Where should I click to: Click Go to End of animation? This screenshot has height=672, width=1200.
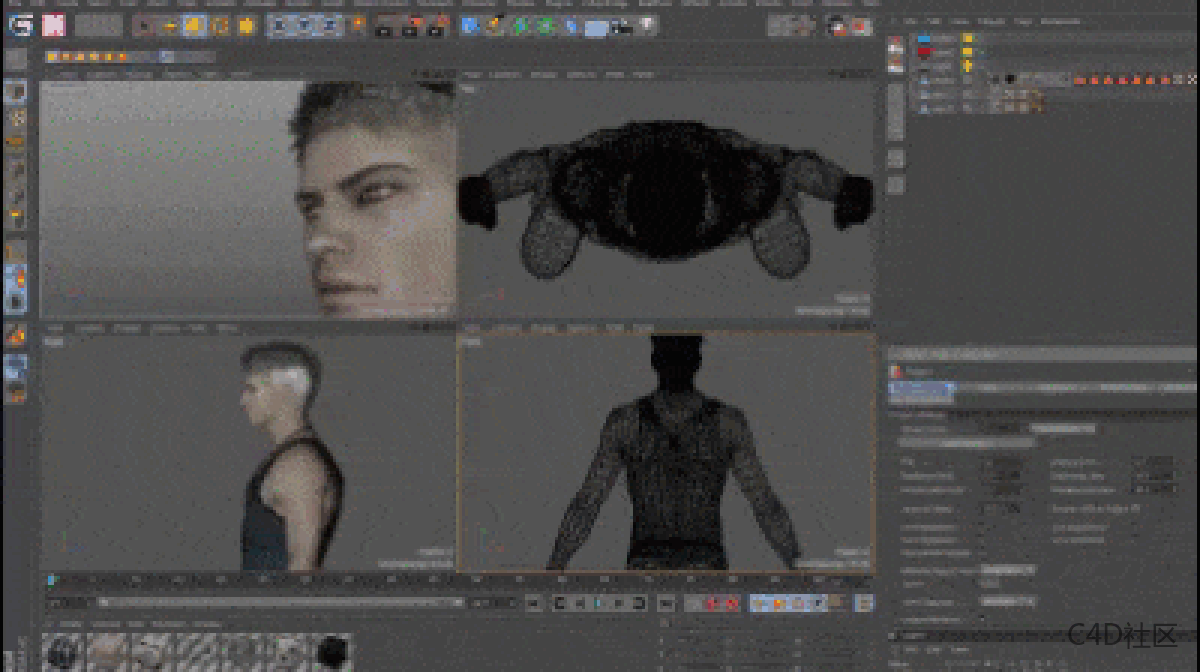coord(639,603)
